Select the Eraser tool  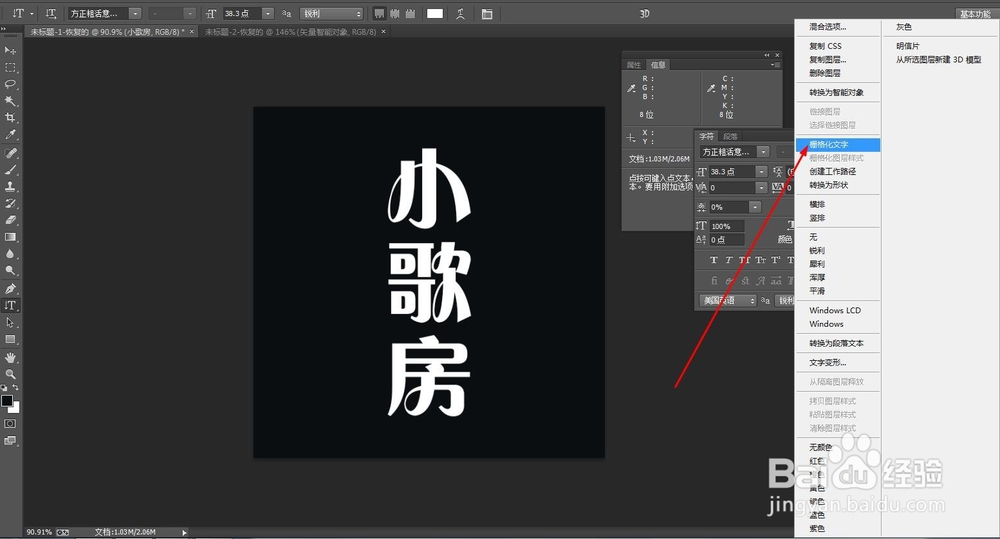point(10,220)
